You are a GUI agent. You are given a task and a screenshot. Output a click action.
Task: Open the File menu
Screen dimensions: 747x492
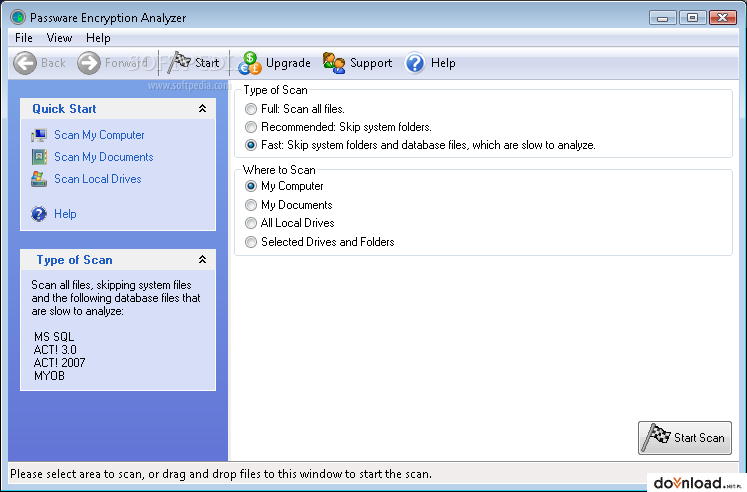[24, 38]
